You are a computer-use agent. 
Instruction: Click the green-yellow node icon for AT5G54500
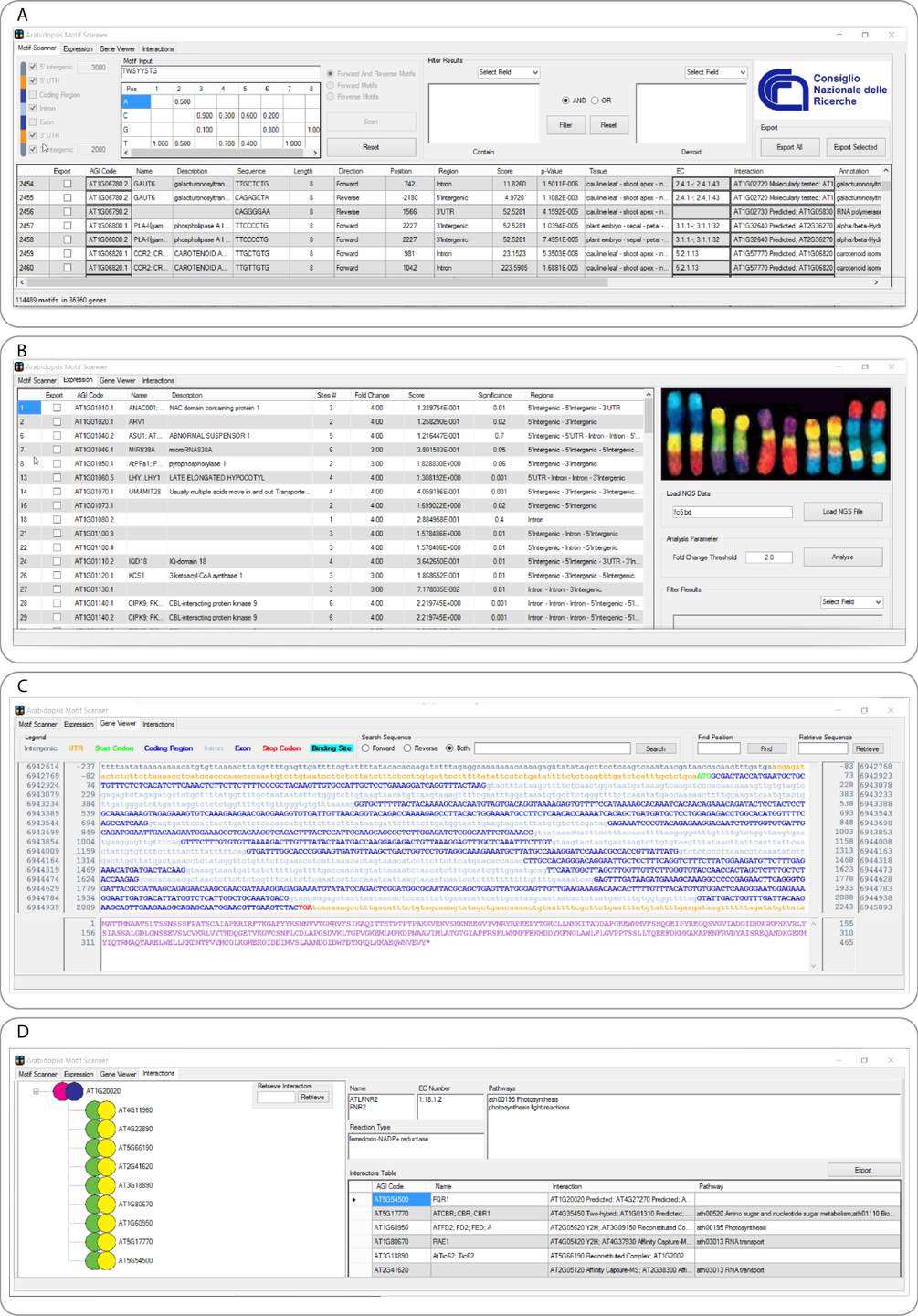pos(100,1260)
